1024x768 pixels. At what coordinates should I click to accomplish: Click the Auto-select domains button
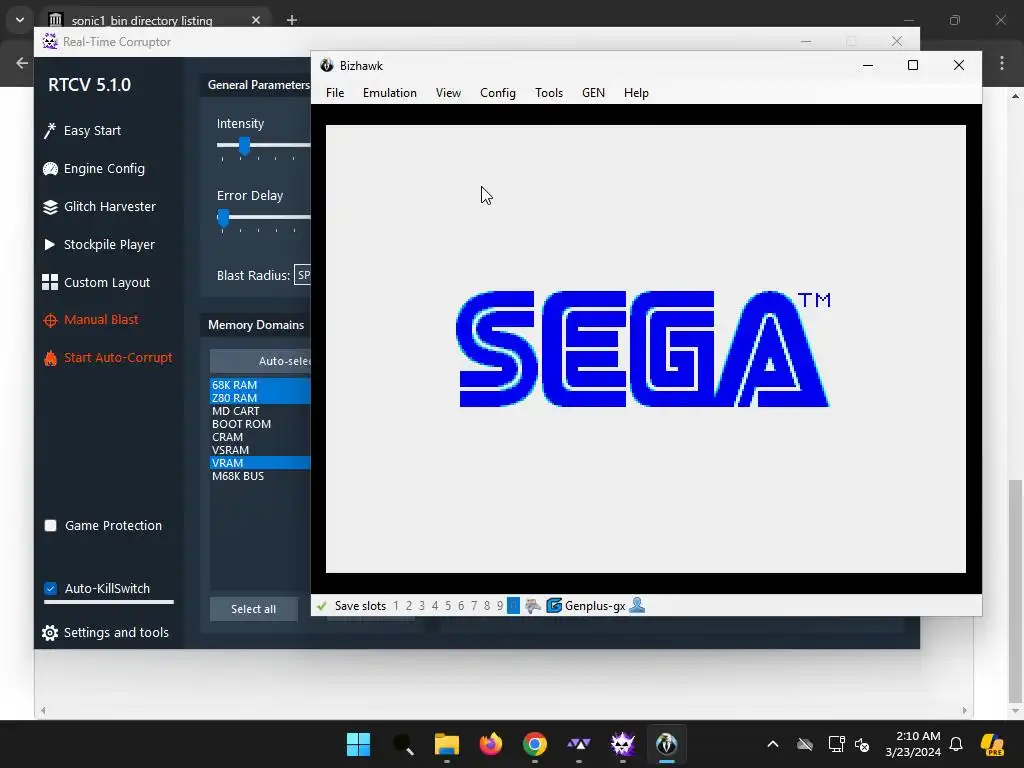click(x=261, y=361)
